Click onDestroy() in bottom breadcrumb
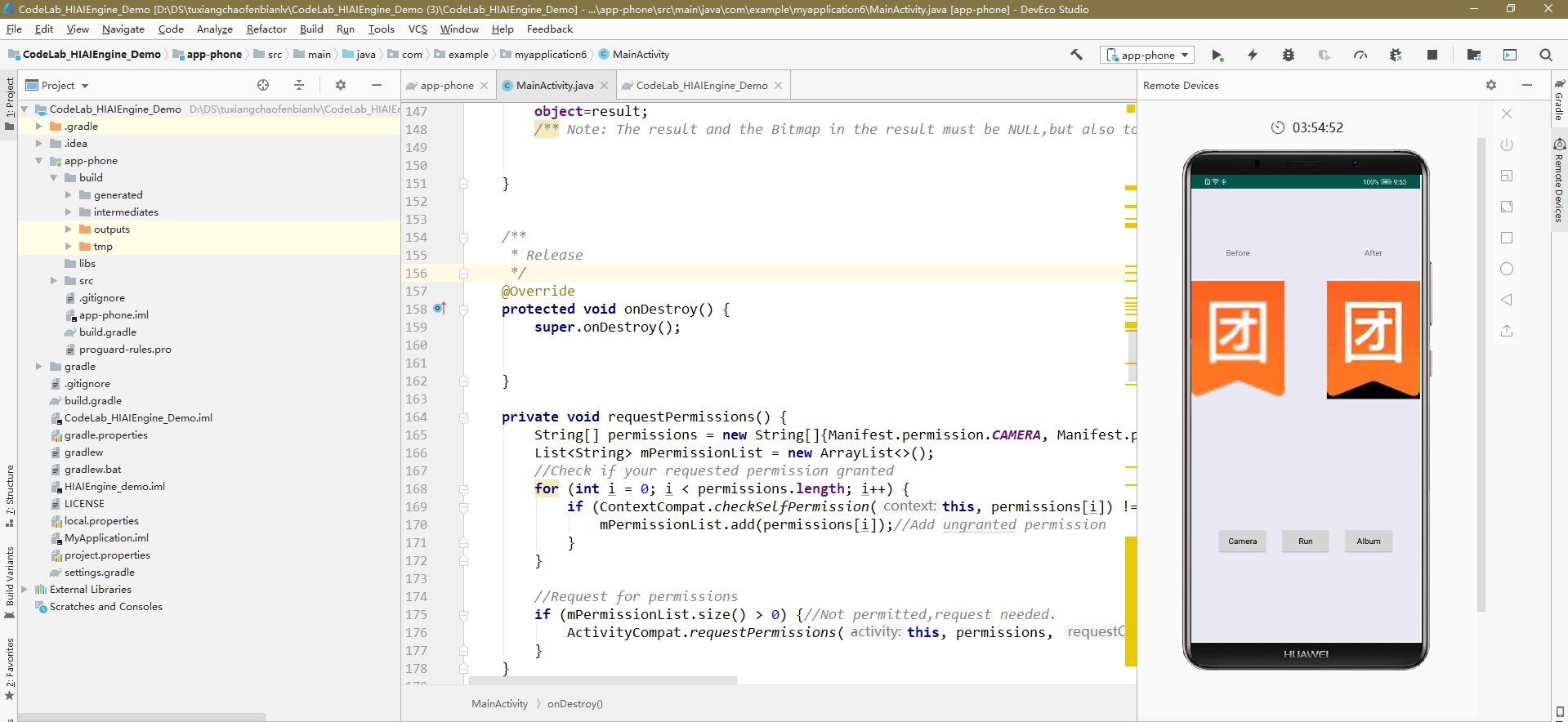Viewport: 1568px width, 722px height. (574, 703)
